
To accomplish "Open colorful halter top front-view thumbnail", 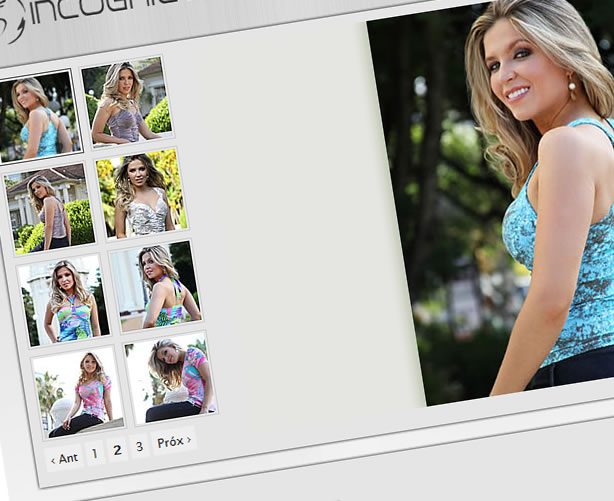I will [64, 300].
